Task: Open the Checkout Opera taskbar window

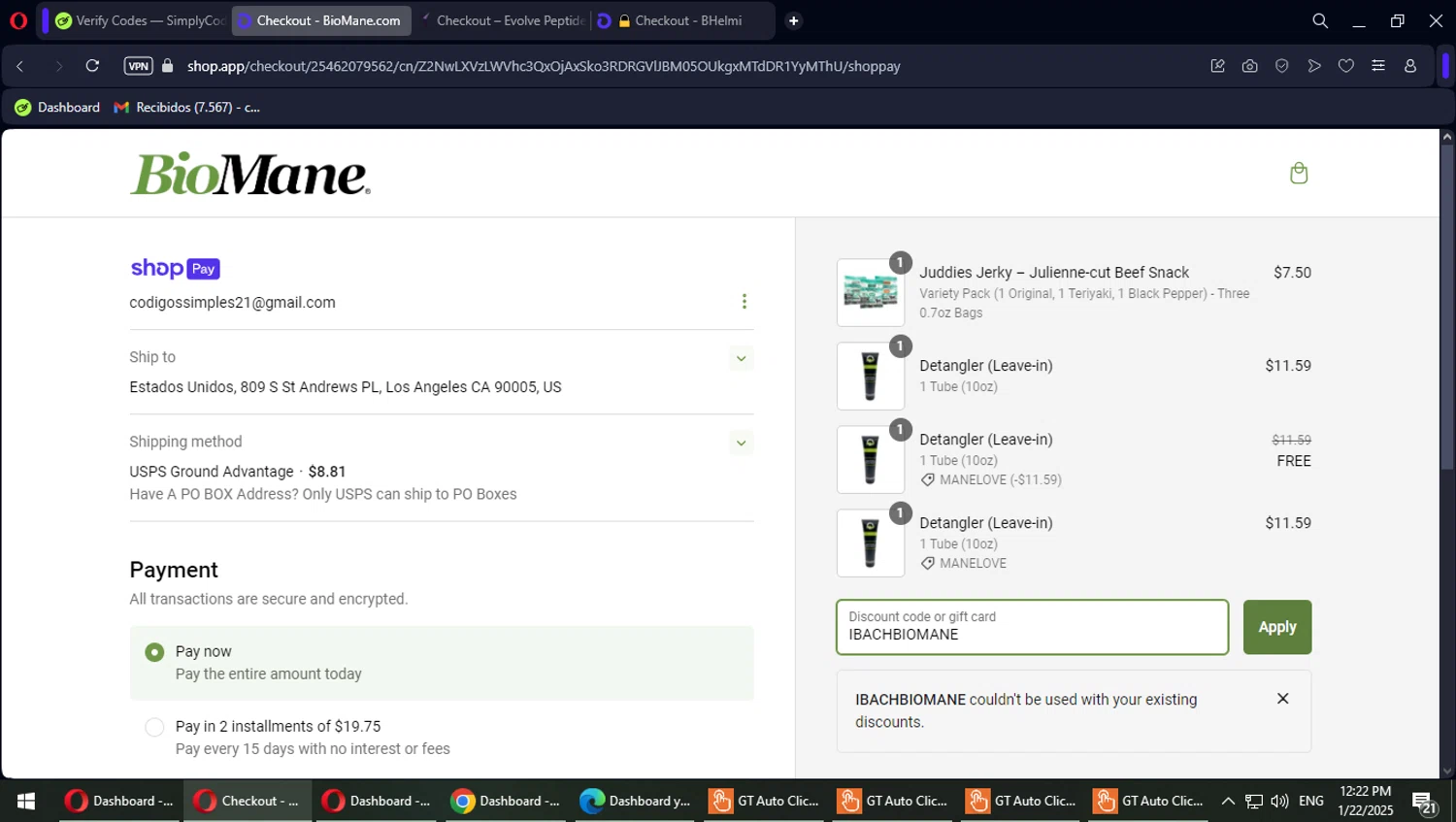Action: 248,801
